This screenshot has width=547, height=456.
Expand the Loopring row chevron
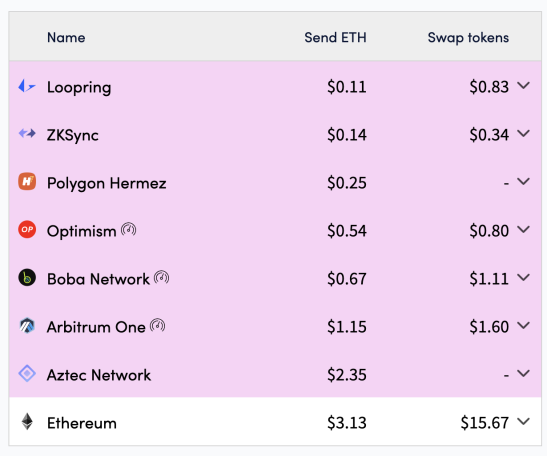(x=523, y=85)
